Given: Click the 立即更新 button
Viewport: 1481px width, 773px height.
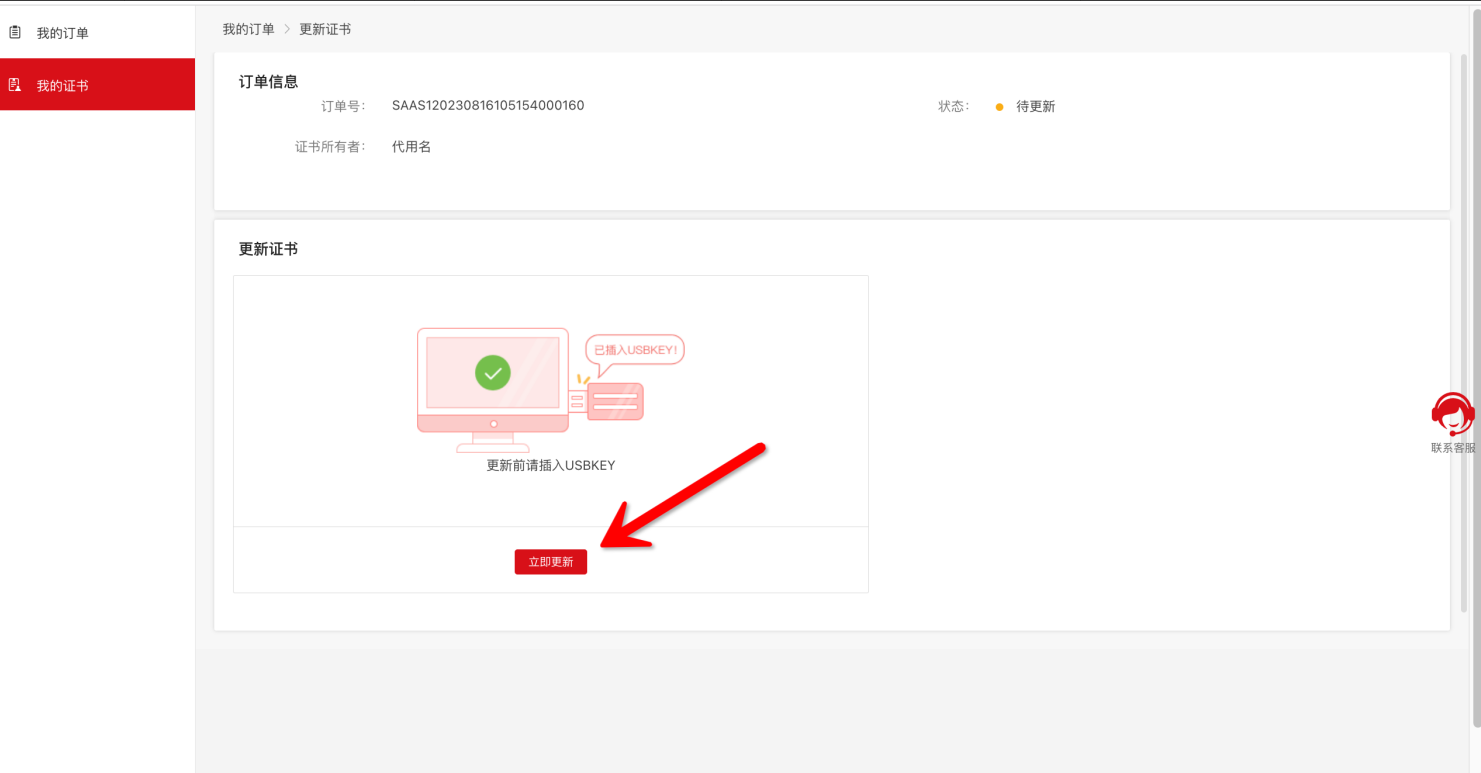Looking at the screenshot, I should [x=550, y=562].
